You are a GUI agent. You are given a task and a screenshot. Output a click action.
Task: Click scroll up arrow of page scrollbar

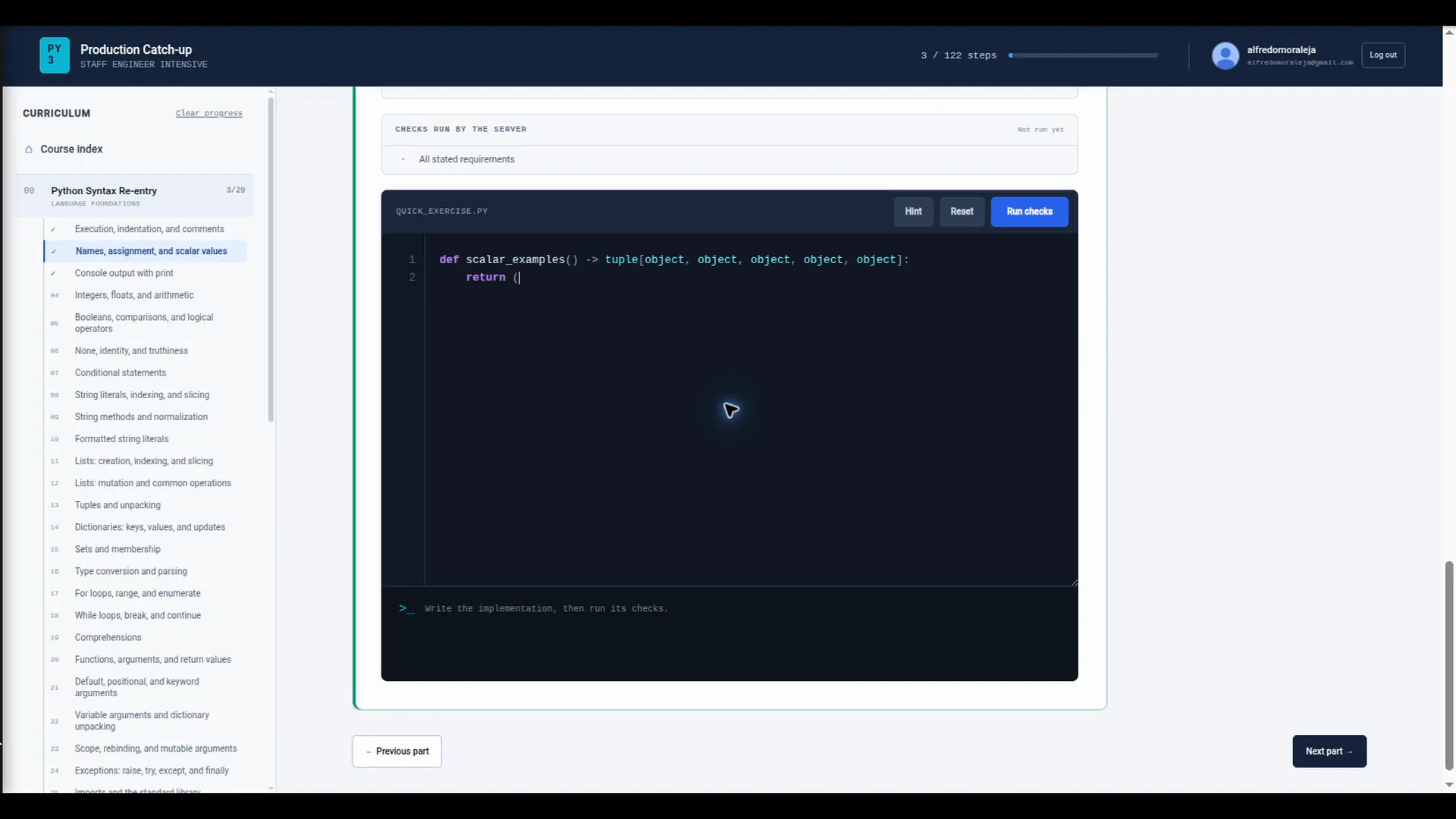(x=1449, y=33)
